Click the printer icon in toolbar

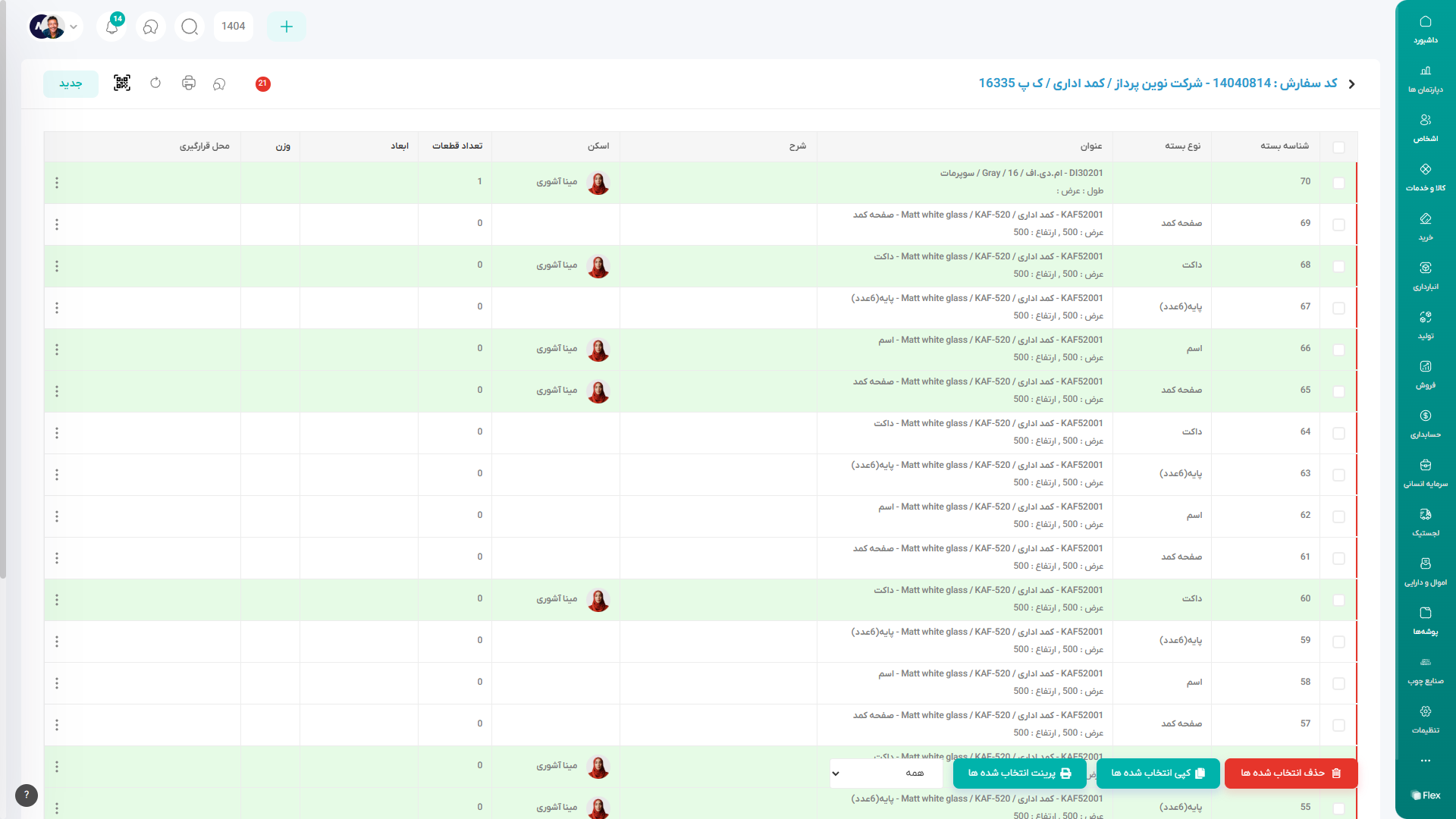point(189,83)
